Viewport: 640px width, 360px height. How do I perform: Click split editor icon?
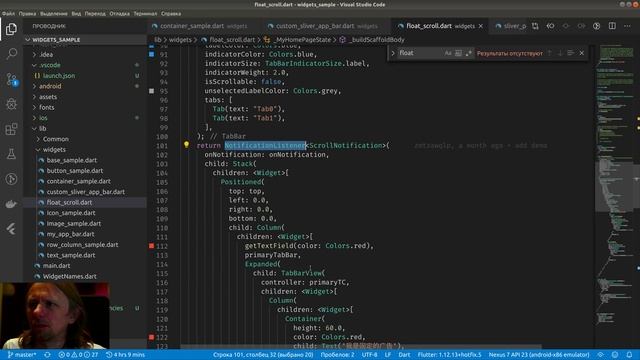pos(612,26)
